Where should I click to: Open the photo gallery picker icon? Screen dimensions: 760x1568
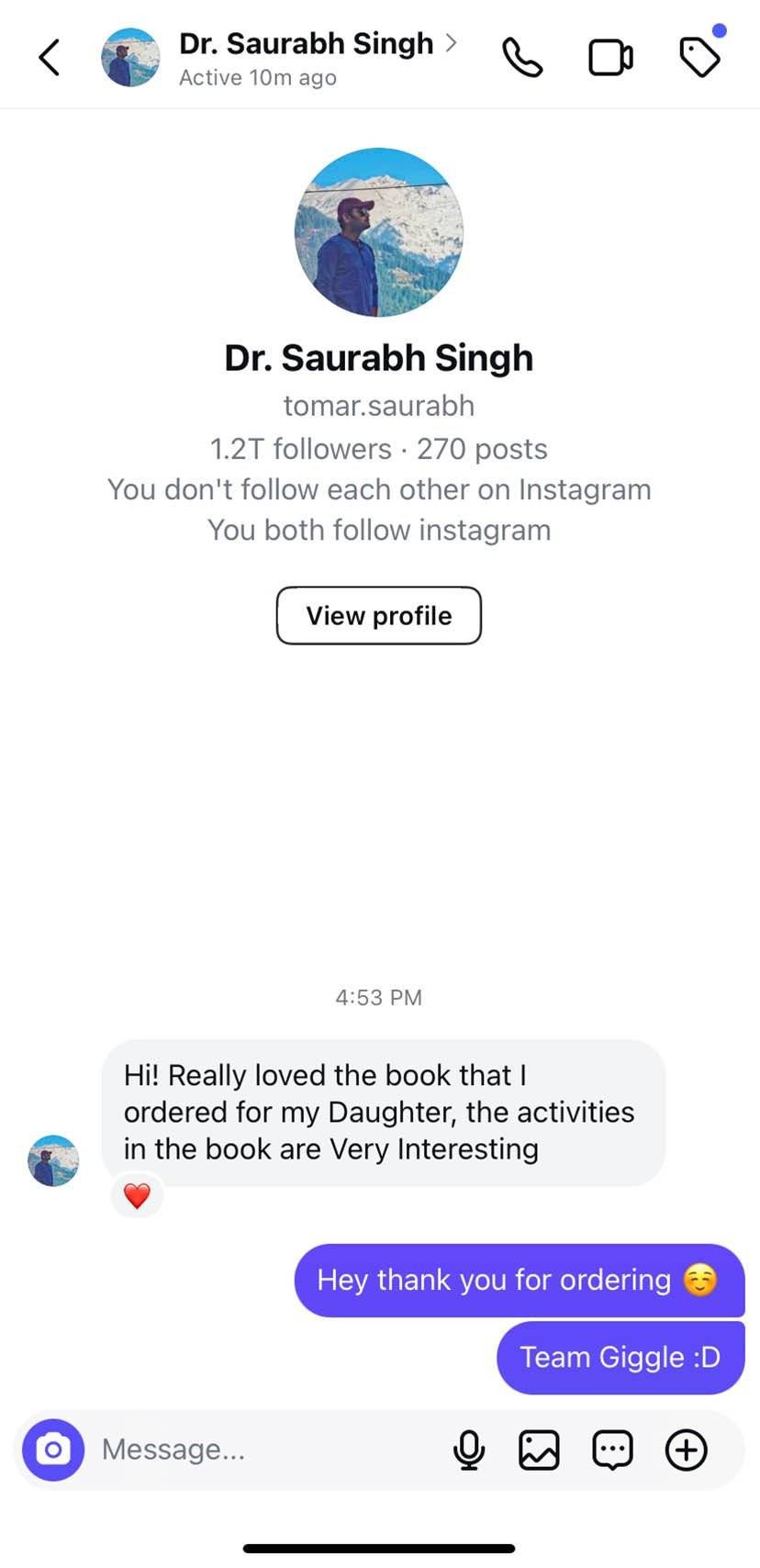tap(539, 1450)
